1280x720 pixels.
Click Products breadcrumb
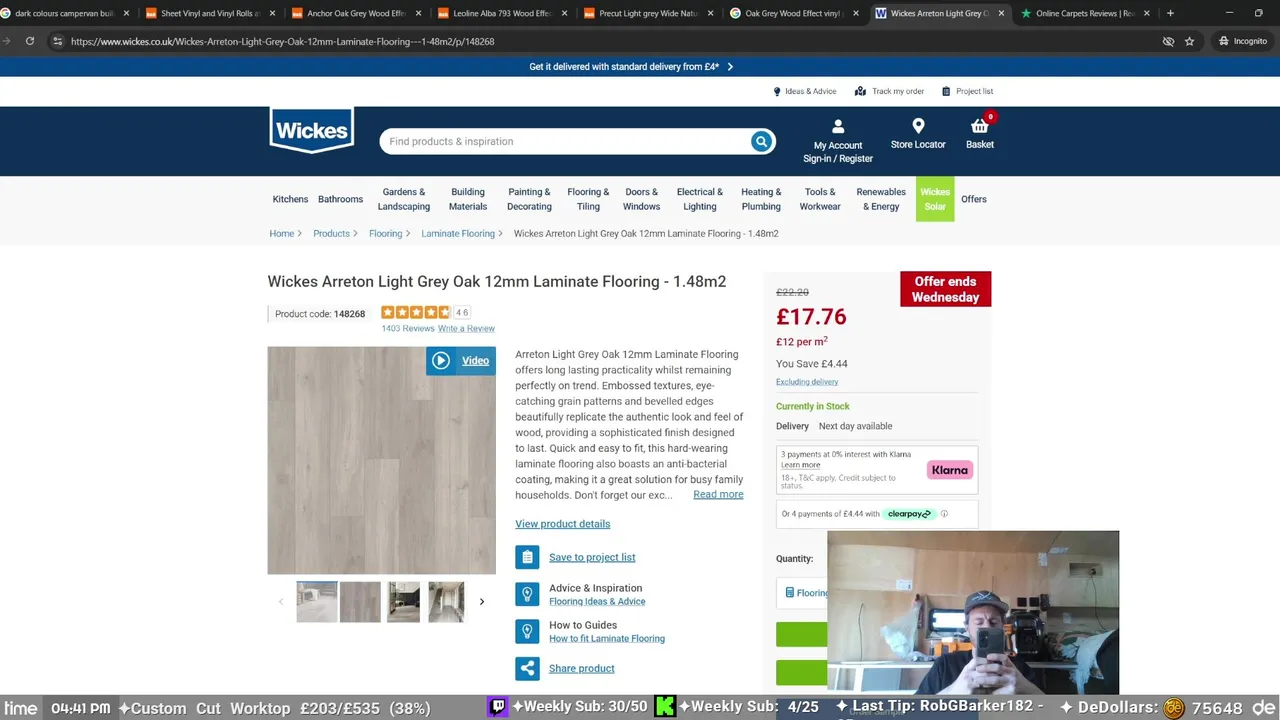331,233
